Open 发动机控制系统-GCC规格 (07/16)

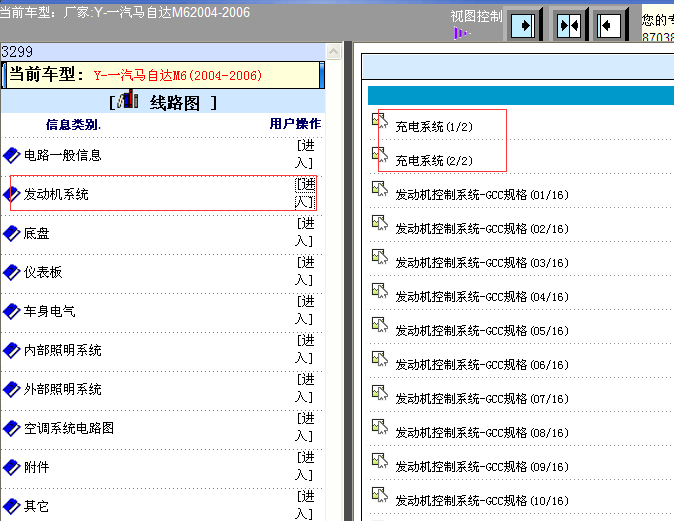[x=482, y=398]
